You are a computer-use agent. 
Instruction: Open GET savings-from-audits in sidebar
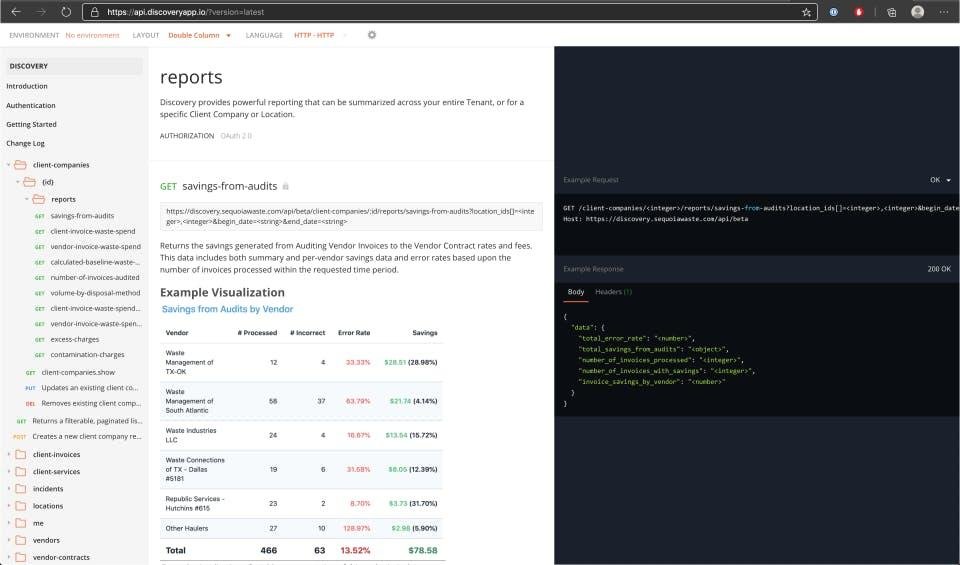[x=82, y=215]
